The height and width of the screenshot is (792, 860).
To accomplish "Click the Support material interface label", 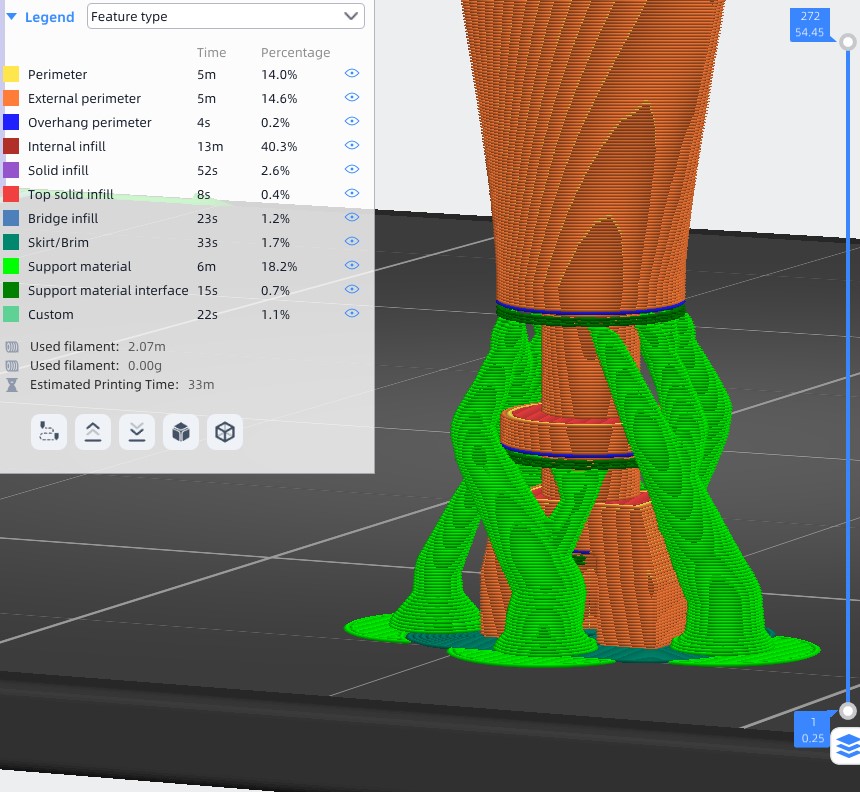I will click(108, 290).
